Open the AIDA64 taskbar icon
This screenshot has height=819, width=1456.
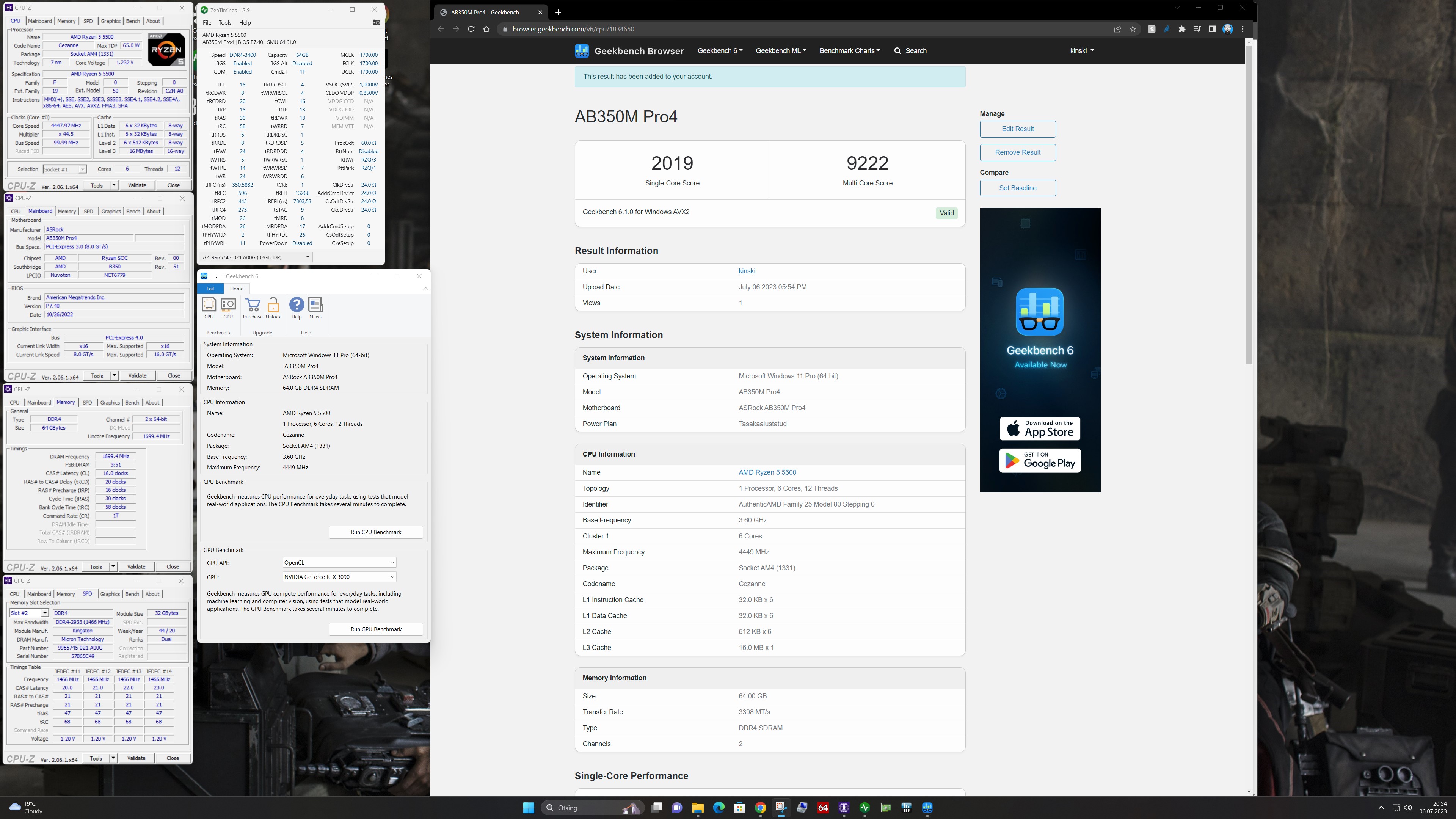pyautogui.click(x=823, y=808)
